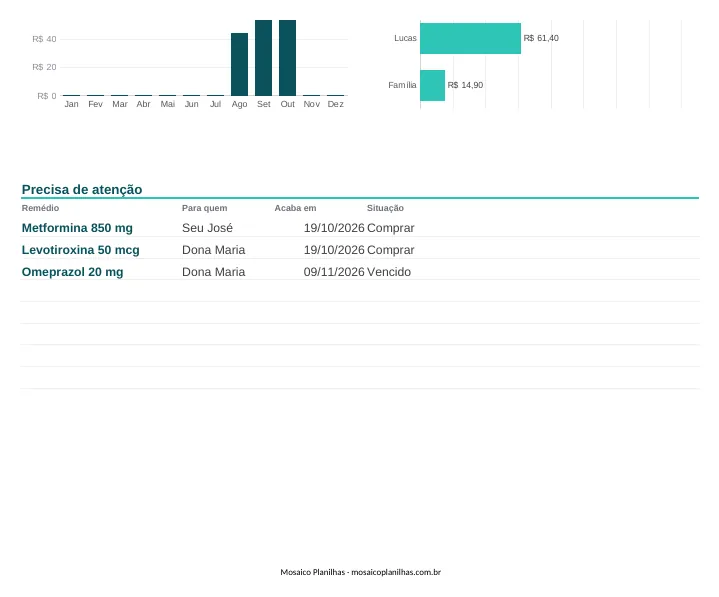Select Comprar status in Metformina row
Viewport: 719px width, 597px height.
click(x=391, y=228)
